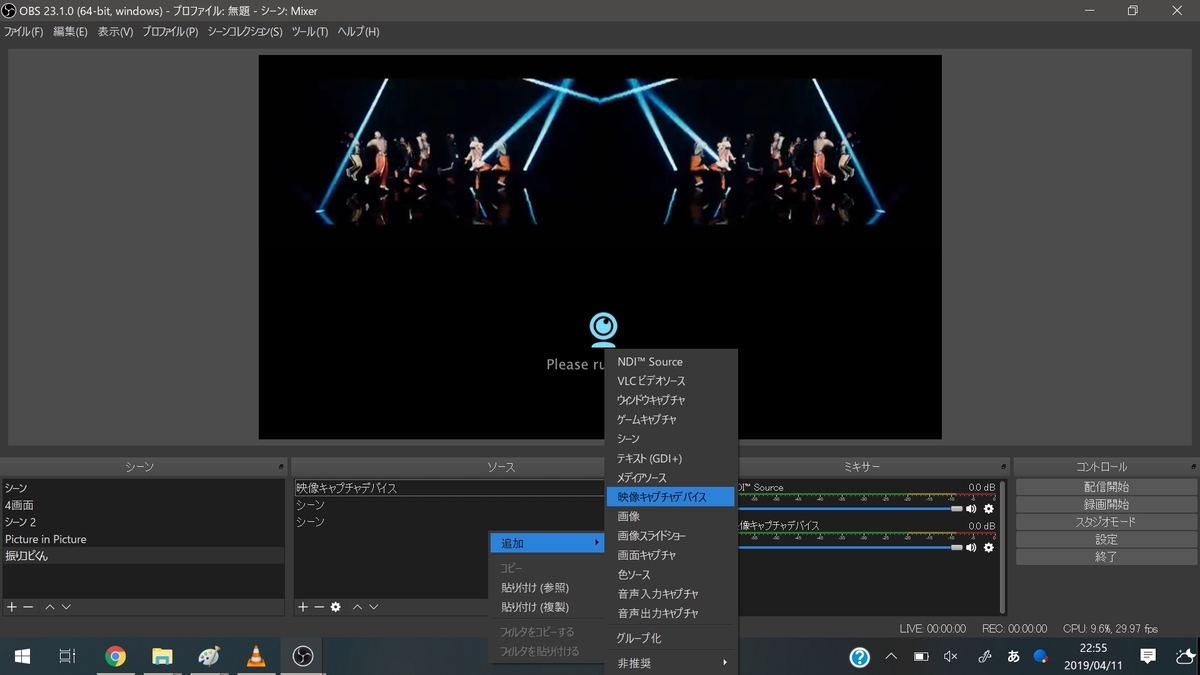Move scene up with the up arrow
Viewport: 1200px width, 675px height.
(50, 607)
